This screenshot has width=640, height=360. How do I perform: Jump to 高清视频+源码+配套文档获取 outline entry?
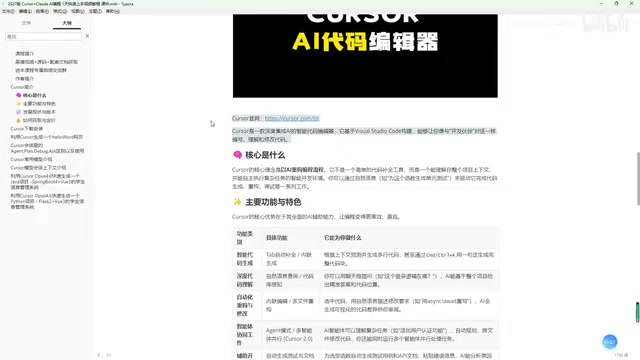tap(46, 62)
